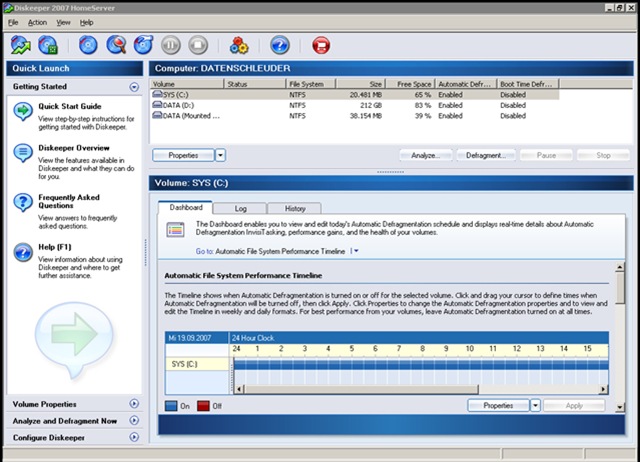Screen dimensions: 640x462
Task: Click the SYS (C:) drive icon in volume list
Action: coord(157,94)
